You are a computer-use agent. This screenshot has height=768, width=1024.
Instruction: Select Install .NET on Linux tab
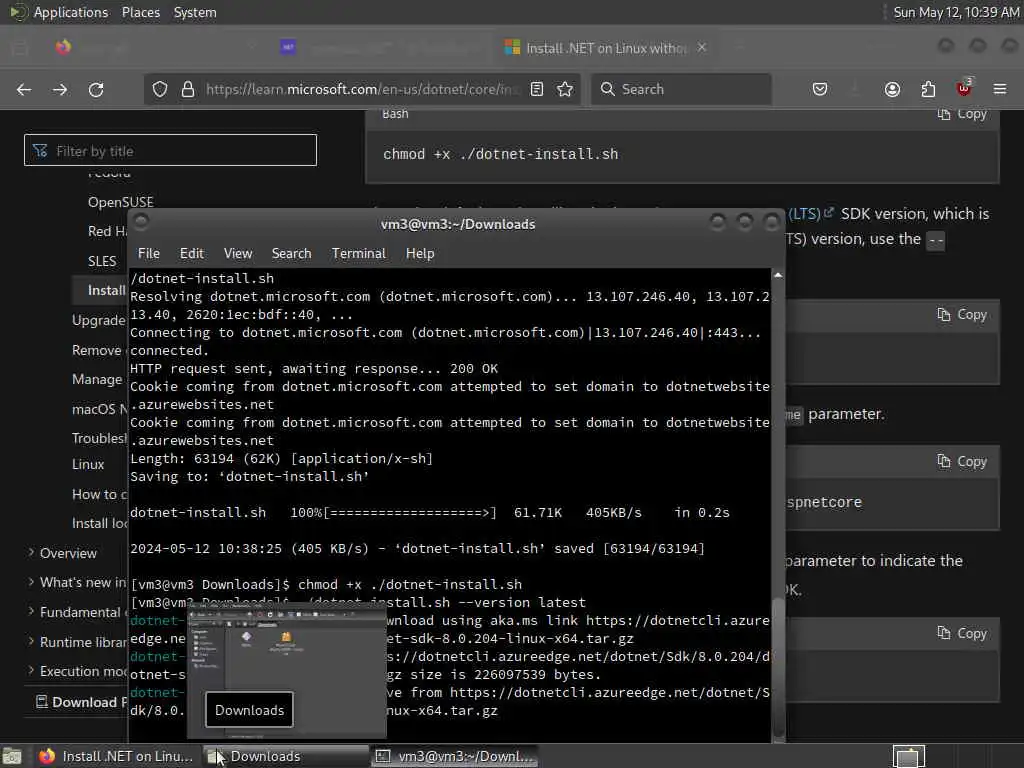click(605, 48)
